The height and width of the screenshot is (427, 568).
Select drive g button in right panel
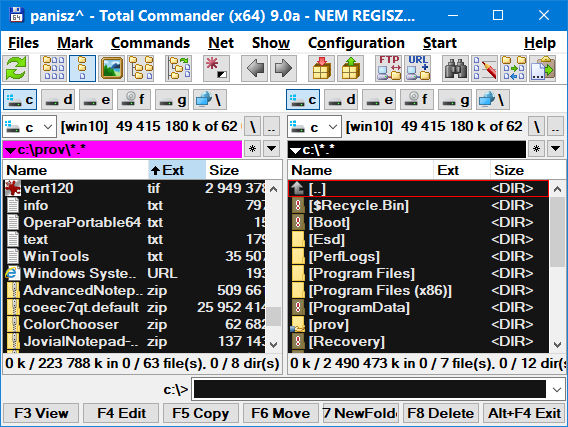(455, 100)
